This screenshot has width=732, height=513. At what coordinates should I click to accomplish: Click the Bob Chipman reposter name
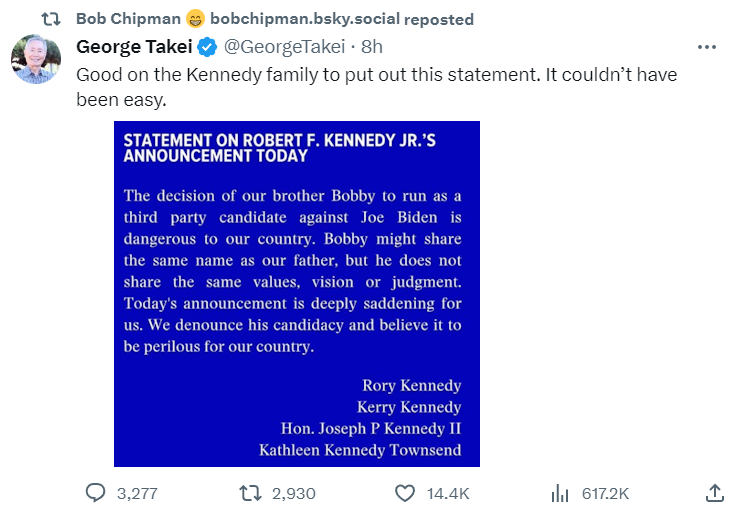click(128, 19)
